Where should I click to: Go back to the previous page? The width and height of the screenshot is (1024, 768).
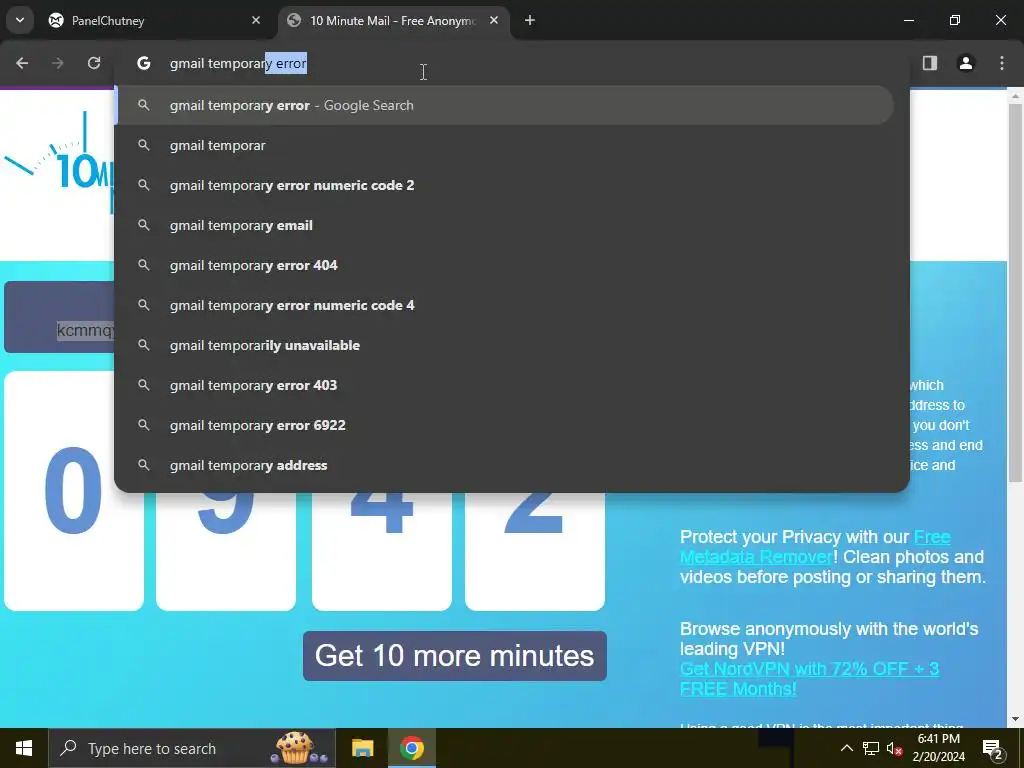coord(22,63)
